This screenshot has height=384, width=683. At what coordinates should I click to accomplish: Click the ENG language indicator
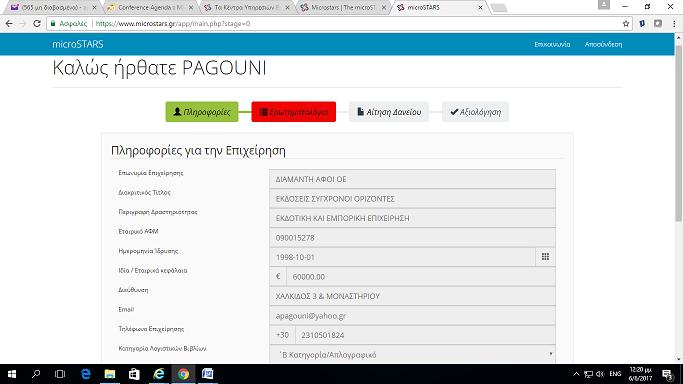point(615,374)
